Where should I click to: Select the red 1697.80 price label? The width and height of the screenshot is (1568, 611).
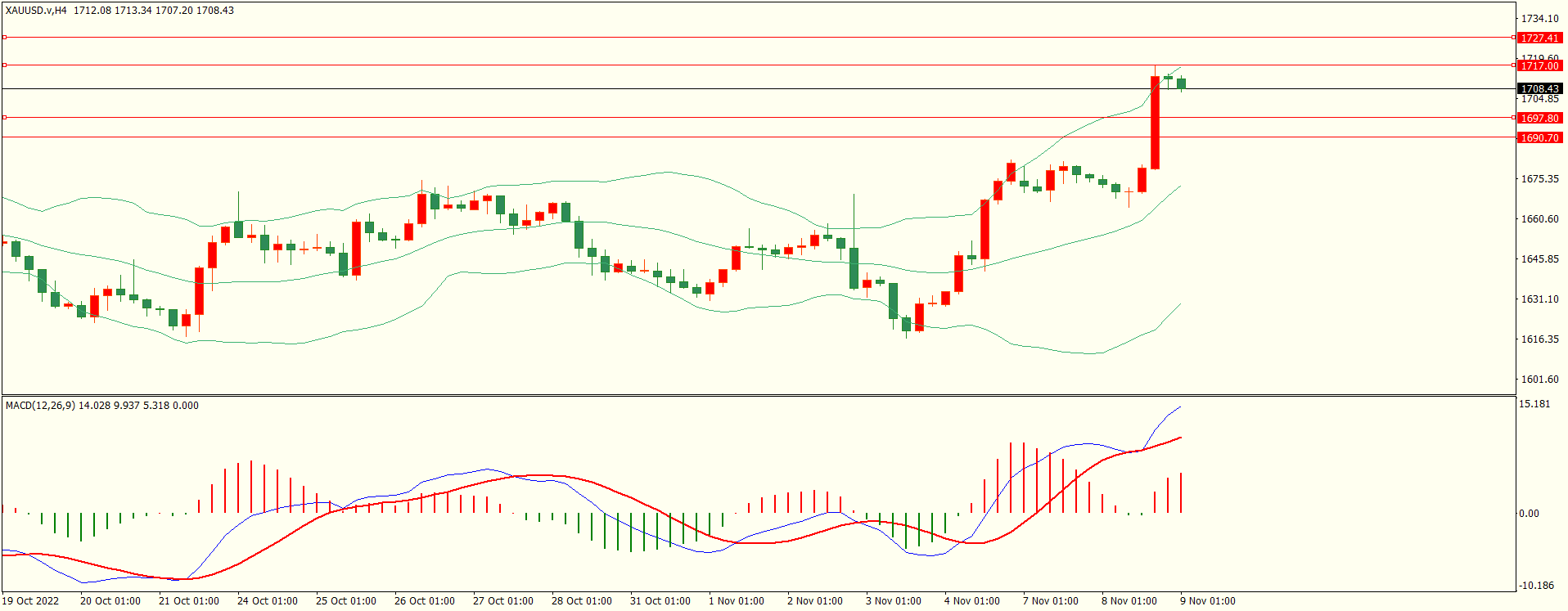click(1539, 119)
